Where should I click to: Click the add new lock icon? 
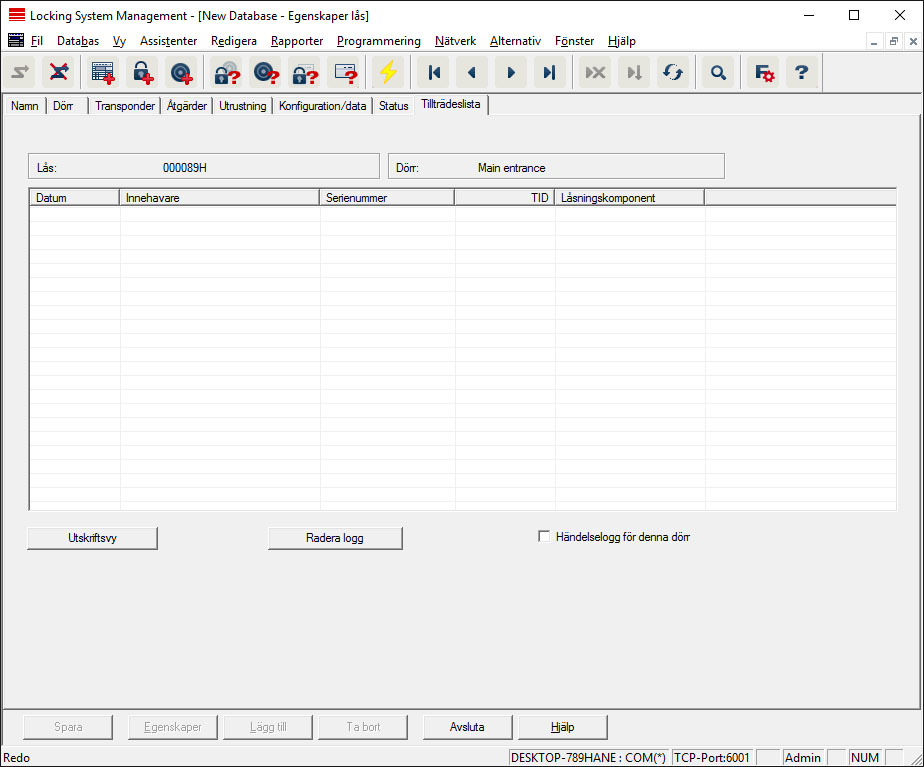[141, 73]
